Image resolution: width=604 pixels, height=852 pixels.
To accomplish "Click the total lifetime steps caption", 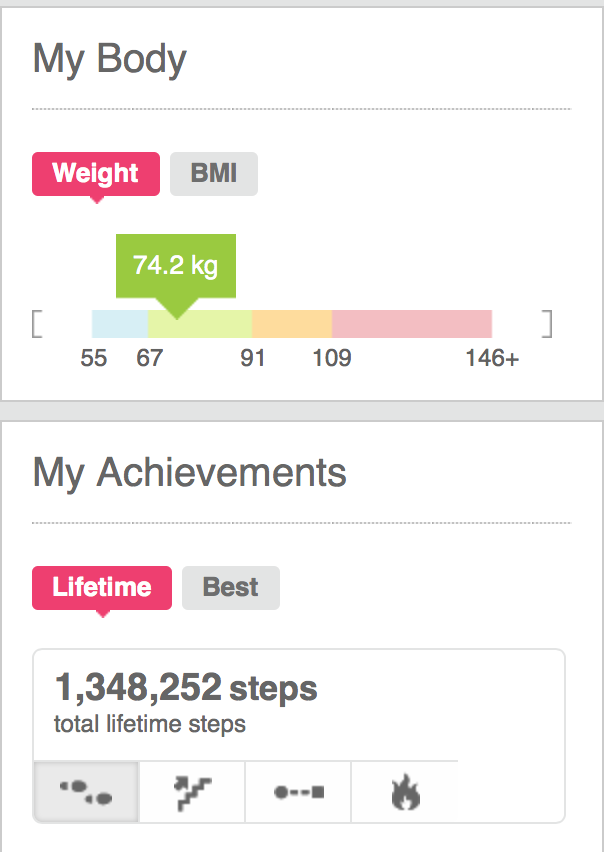I will (x=150, y=724).
